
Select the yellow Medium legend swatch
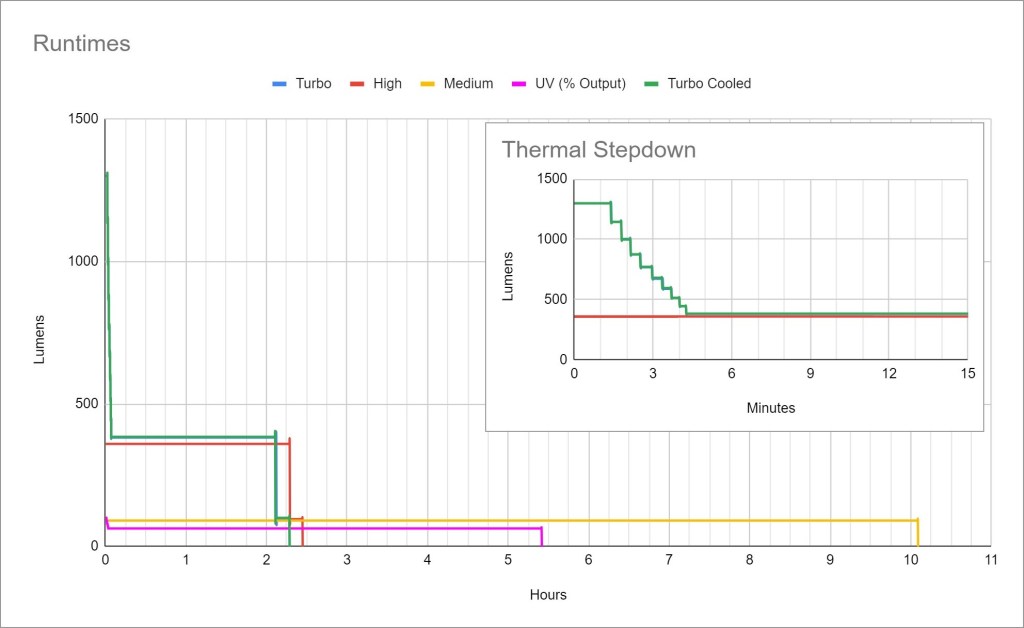click(428, 84)
